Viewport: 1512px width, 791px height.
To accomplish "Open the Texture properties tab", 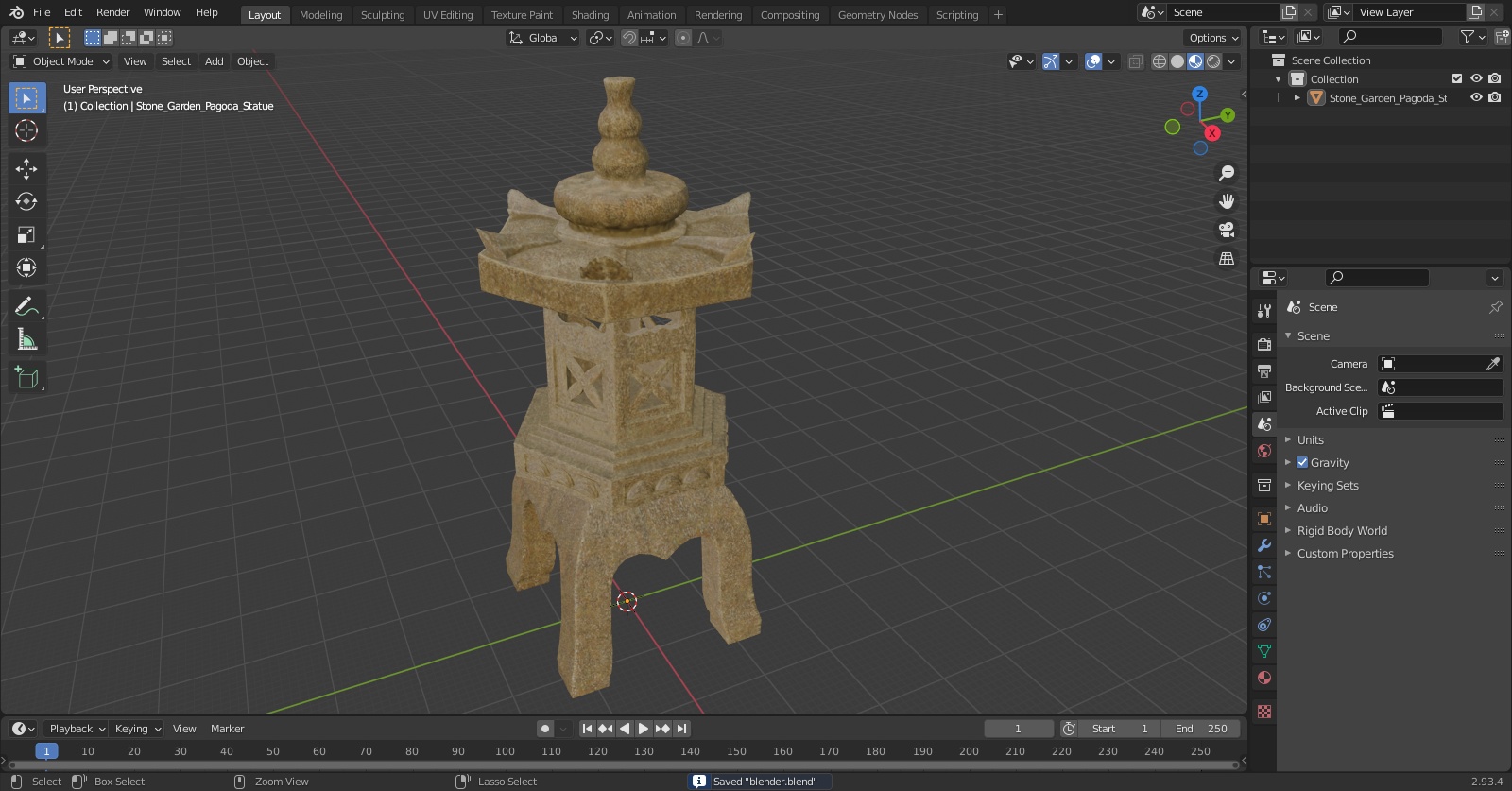I will coord(1263,711).
